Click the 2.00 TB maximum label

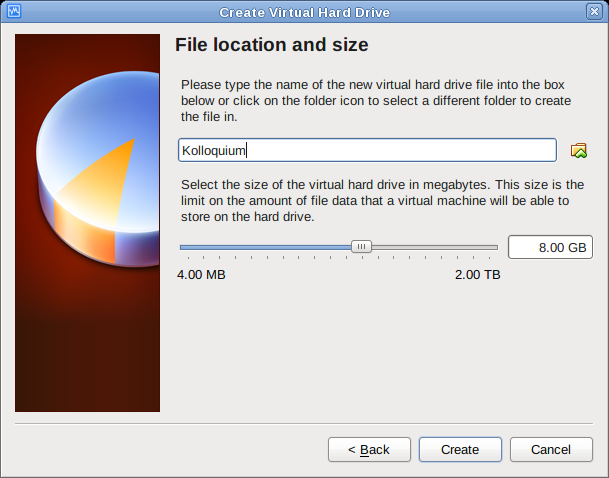tap(477, 275)
